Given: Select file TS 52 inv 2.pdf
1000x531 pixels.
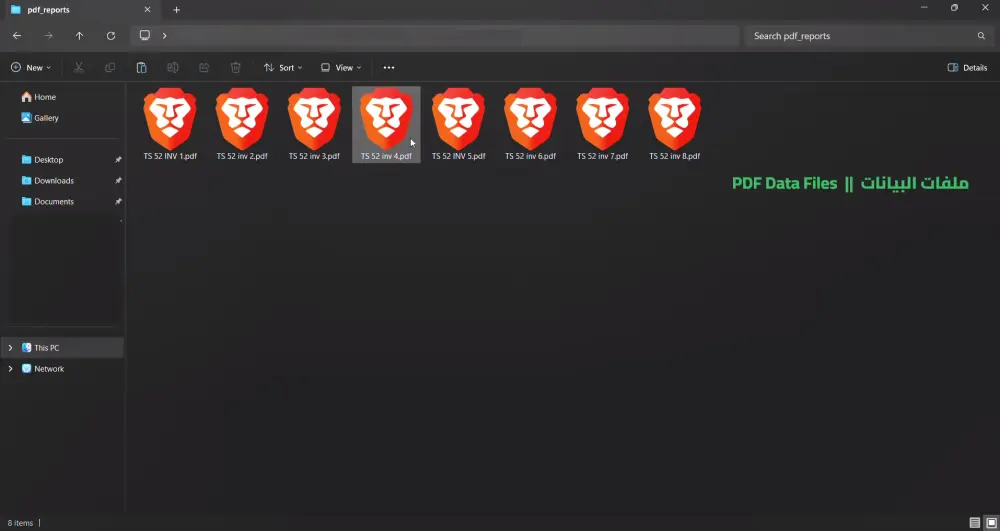Looking at the screenshot, I should (242, 124).
